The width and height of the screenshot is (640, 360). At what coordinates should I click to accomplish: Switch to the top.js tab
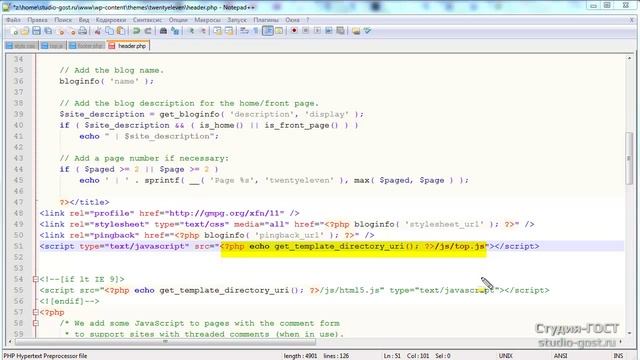click(53, 46)
